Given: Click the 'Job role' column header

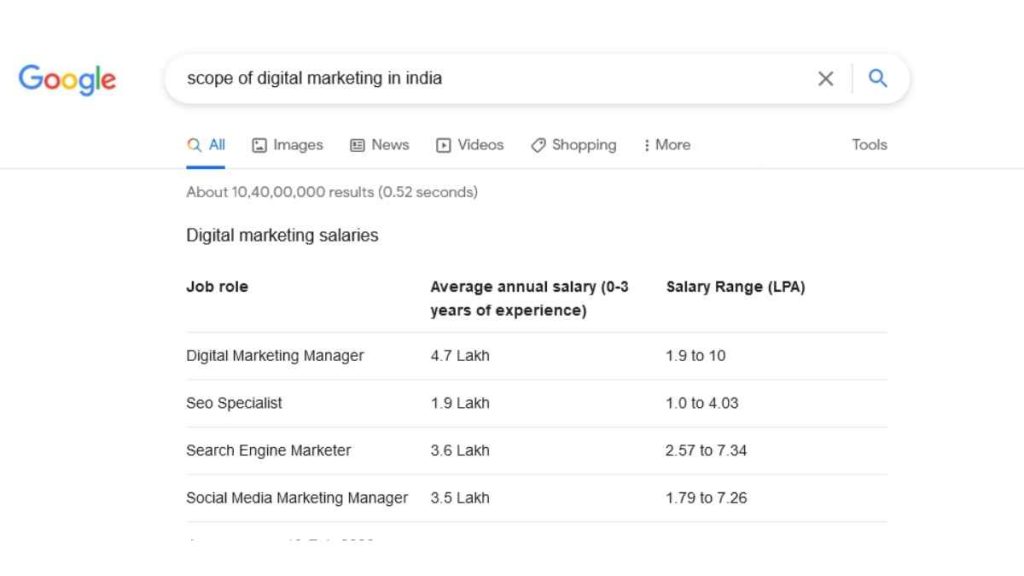Looking at the screenshot, I should (217, 287).
